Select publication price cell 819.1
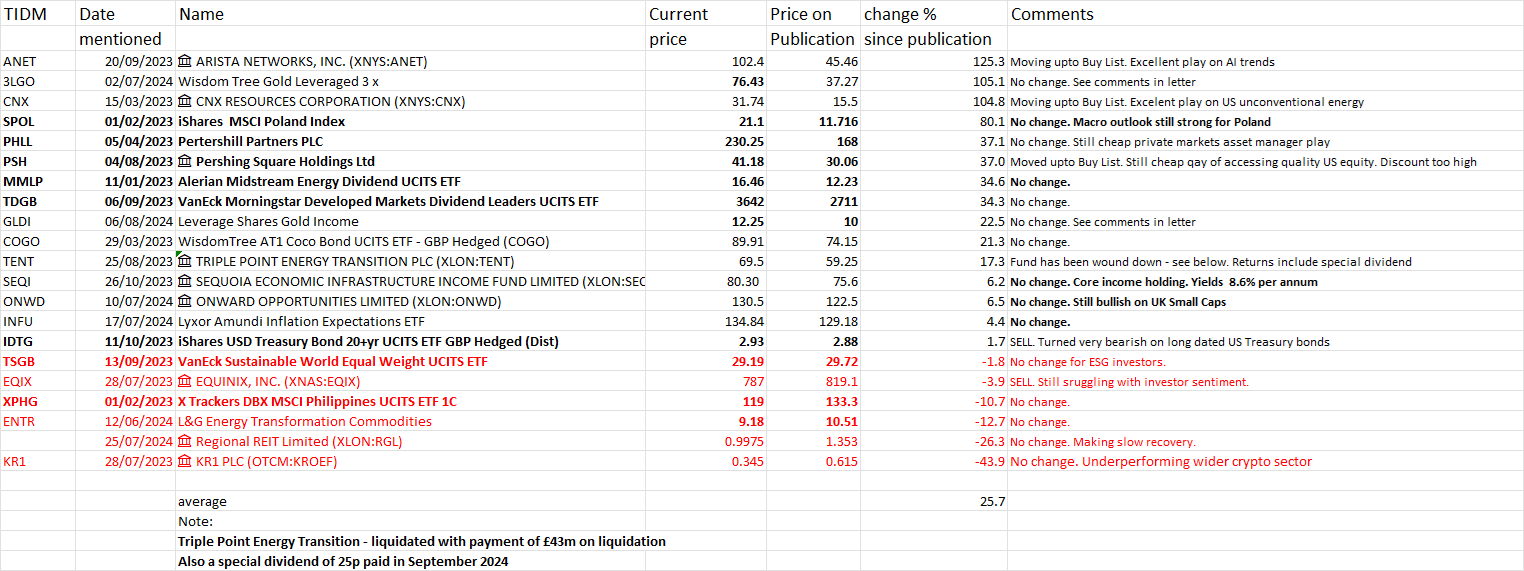Screen dimensions: 1524x571 (x=813, y=382)
